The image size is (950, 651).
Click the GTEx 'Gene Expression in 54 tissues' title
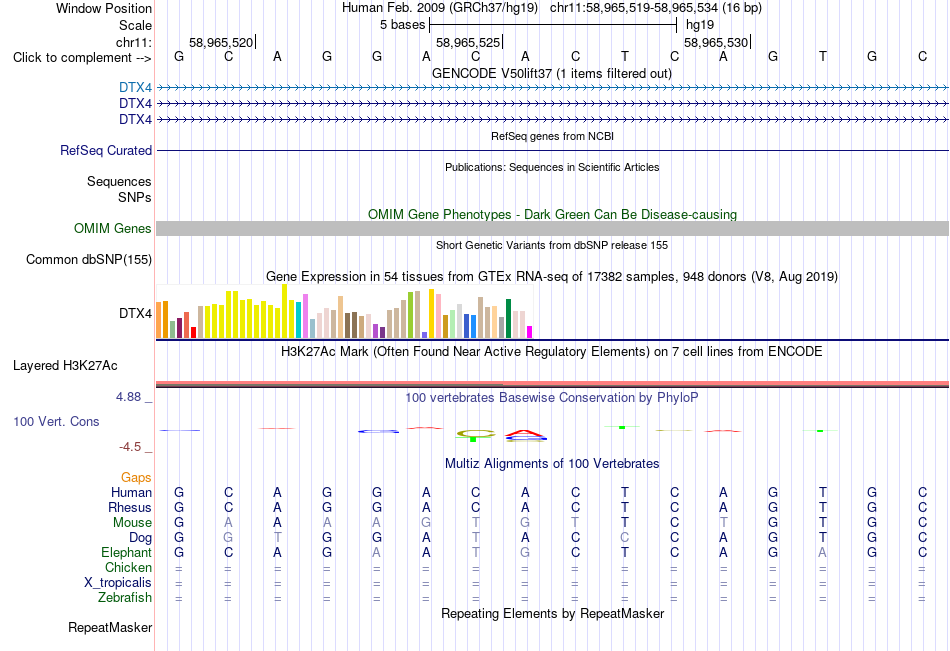[x=552, y=276]
